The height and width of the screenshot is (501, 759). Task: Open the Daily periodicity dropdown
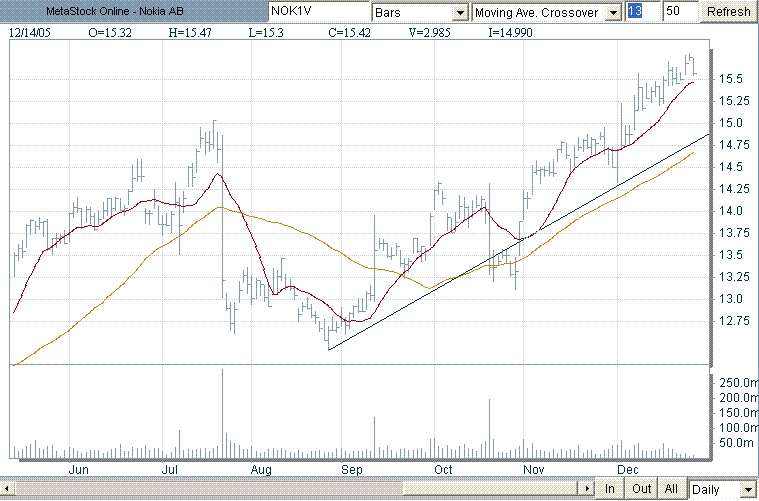coord(748,489)
